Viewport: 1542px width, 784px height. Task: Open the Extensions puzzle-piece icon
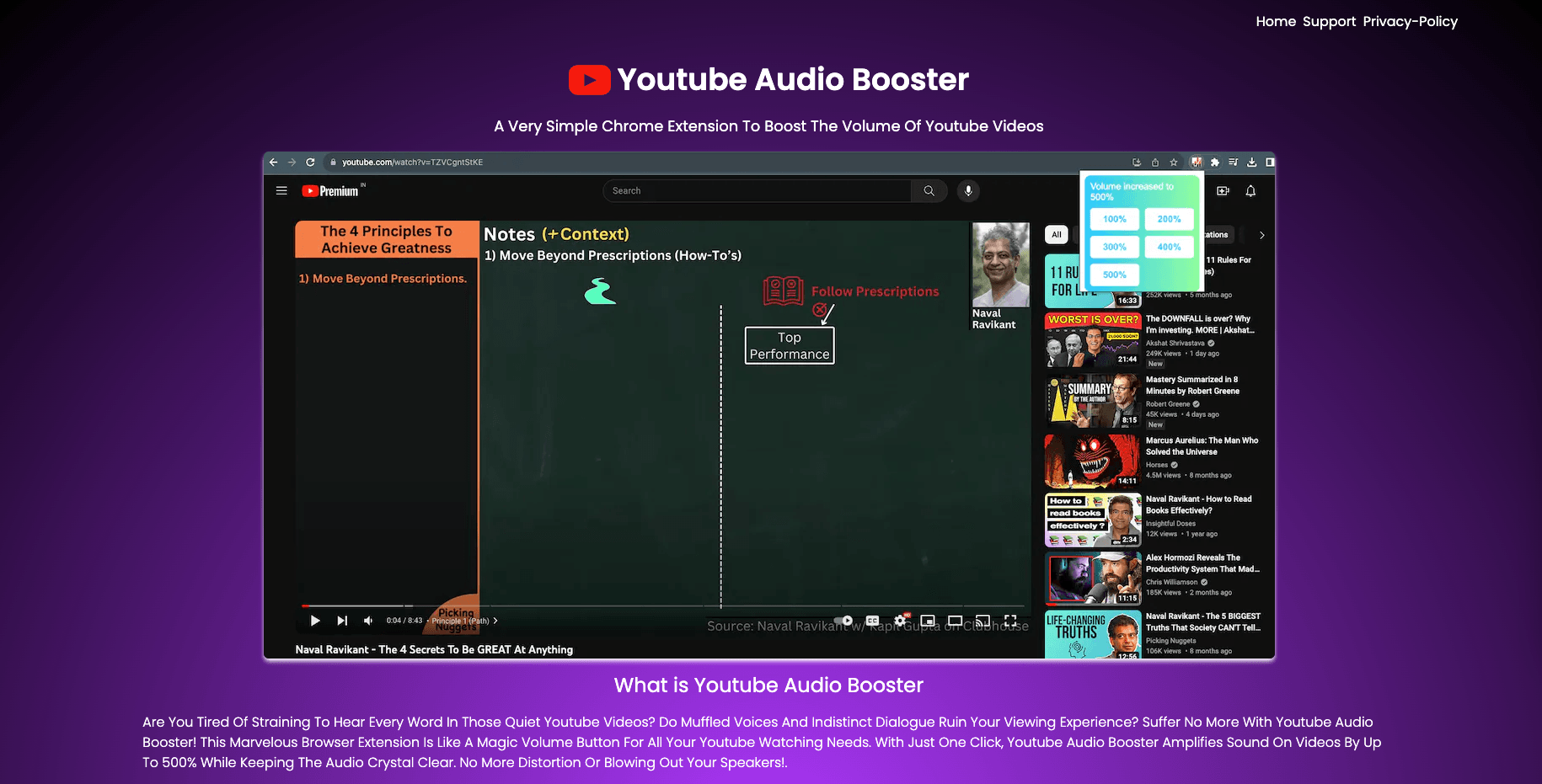pos(1215,163)
